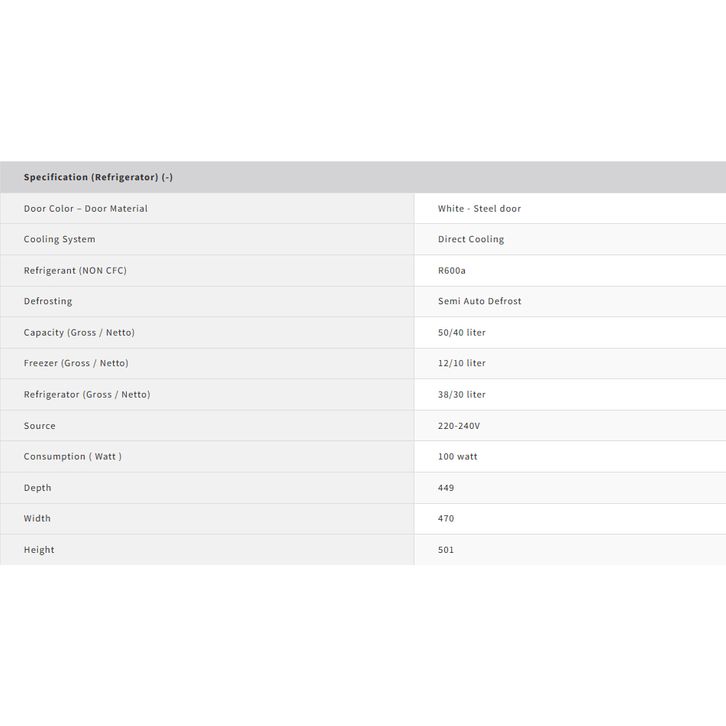Viewport: 726px width, 726px height.
Task: Select the Direct Cooling value
Action: 471,240
